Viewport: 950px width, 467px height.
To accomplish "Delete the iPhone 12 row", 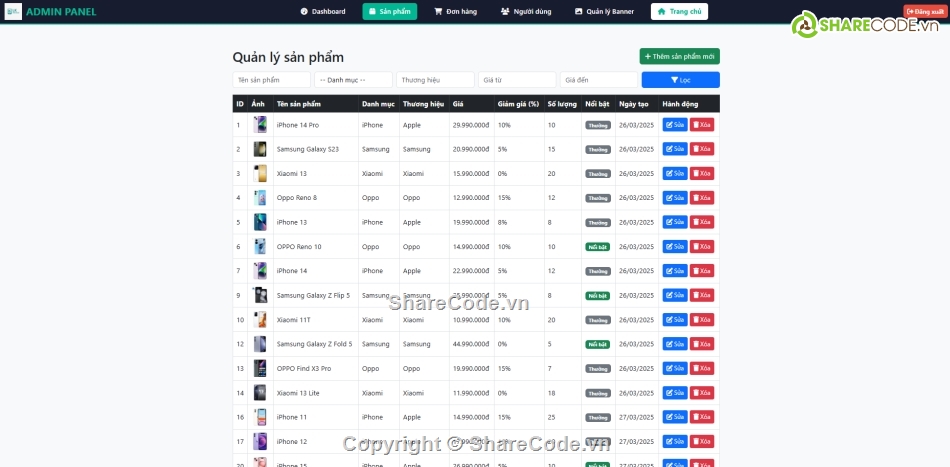I will pyautogui.click(x=702, y=442).
